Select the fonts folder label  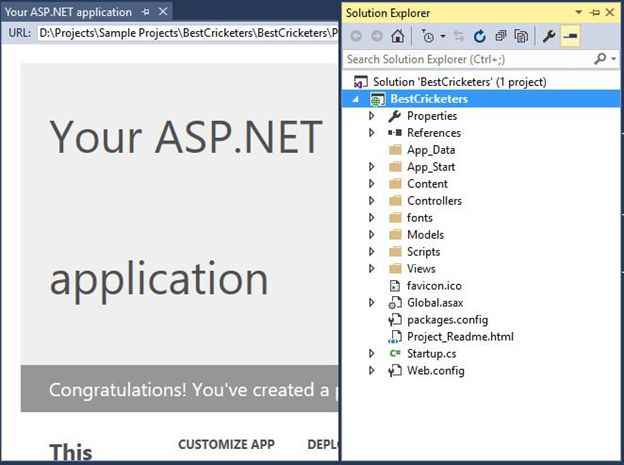[x=420, y=218]
